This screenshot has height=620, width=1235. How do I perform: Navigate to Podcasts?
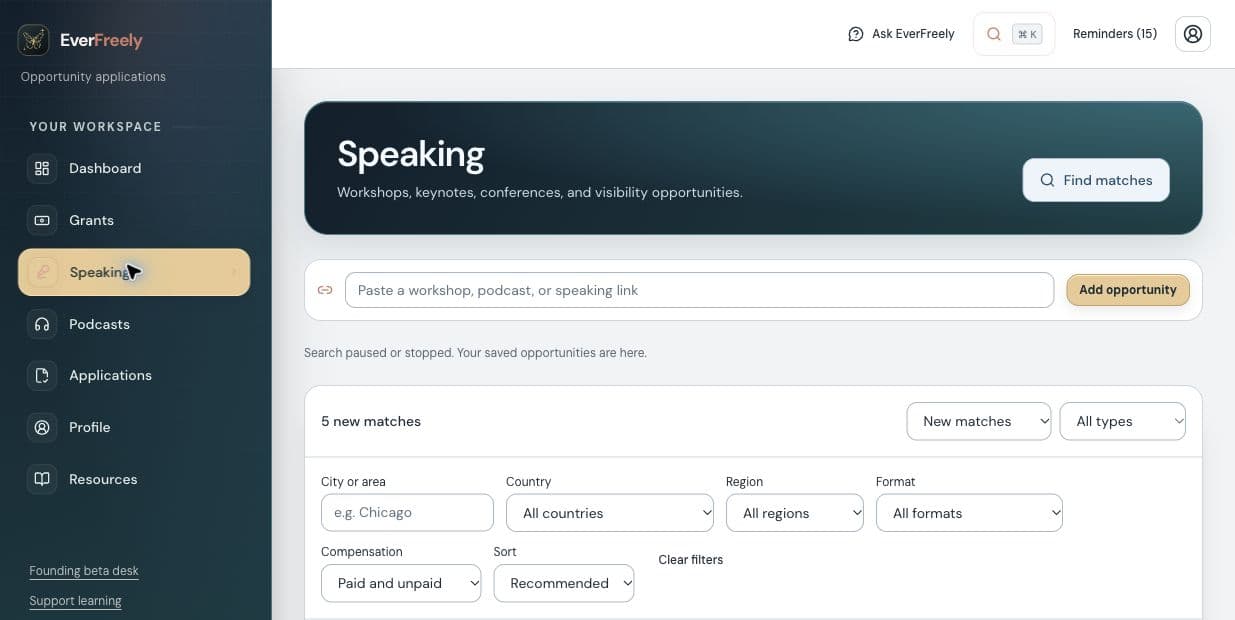click(x=134, y=324)
